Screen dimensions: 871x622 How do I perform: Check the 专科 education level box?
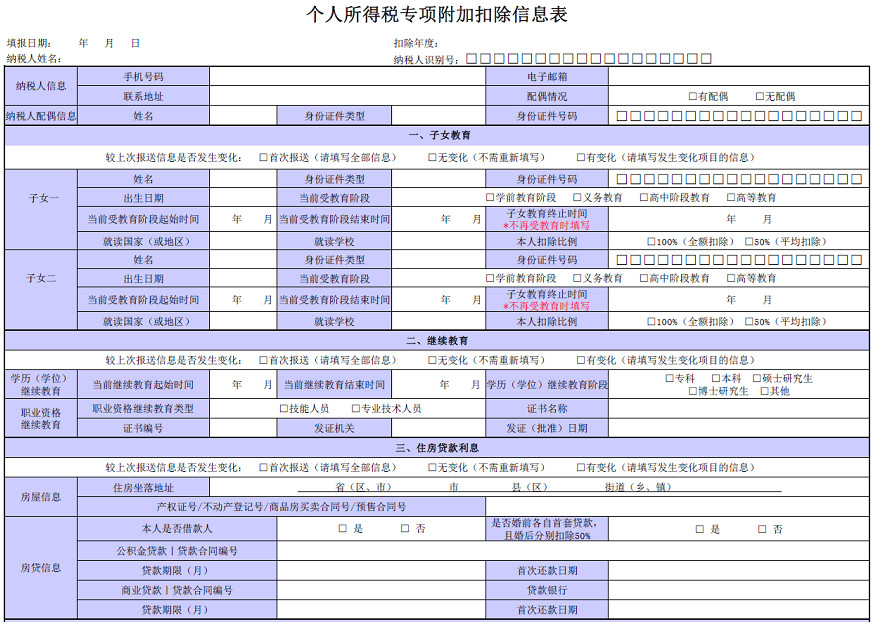670,379
